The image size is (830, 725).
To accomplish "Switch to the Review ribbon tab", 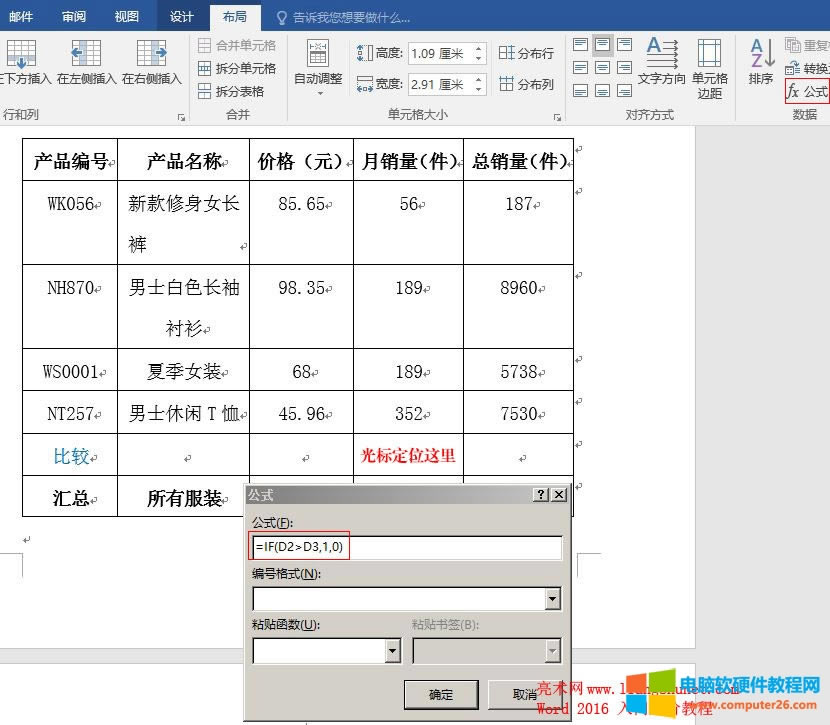I will tap(74, 16).
